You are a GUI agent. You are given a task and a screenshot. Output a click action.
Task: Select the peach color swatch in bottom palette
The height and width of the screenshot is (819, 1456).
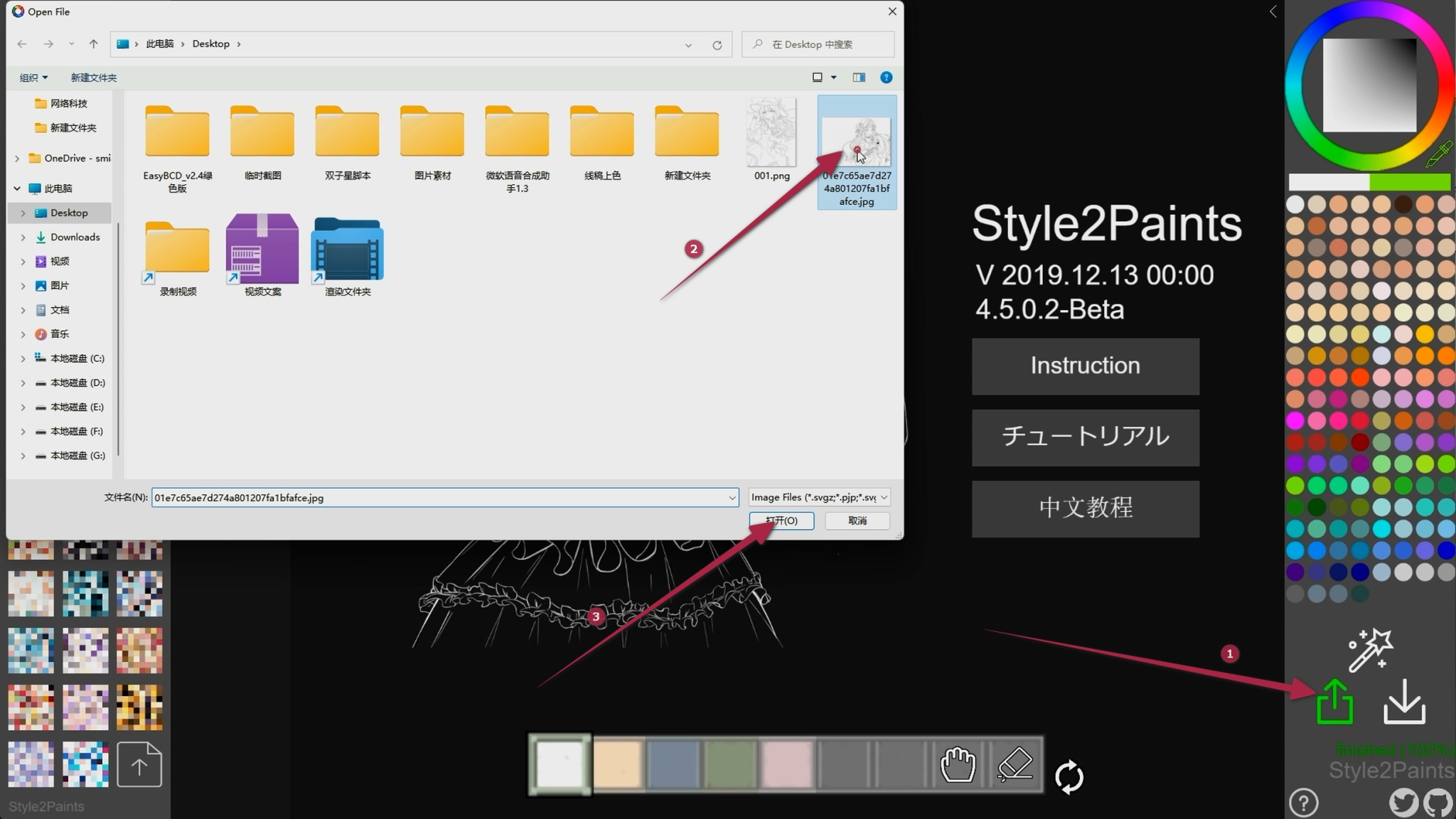pyautogui.click(x=617, y=765)
